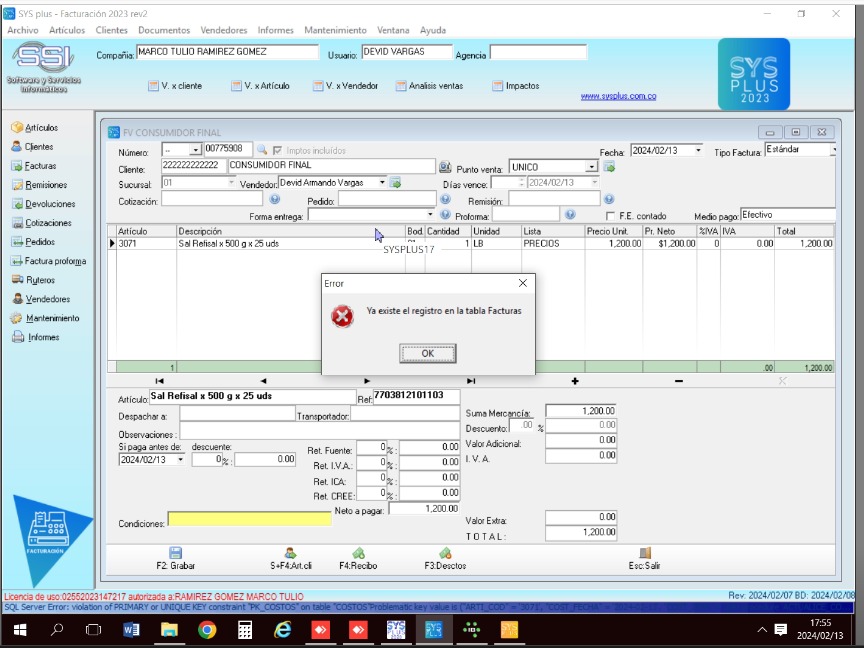Open Facturas in the sidebar

[34, 166]
